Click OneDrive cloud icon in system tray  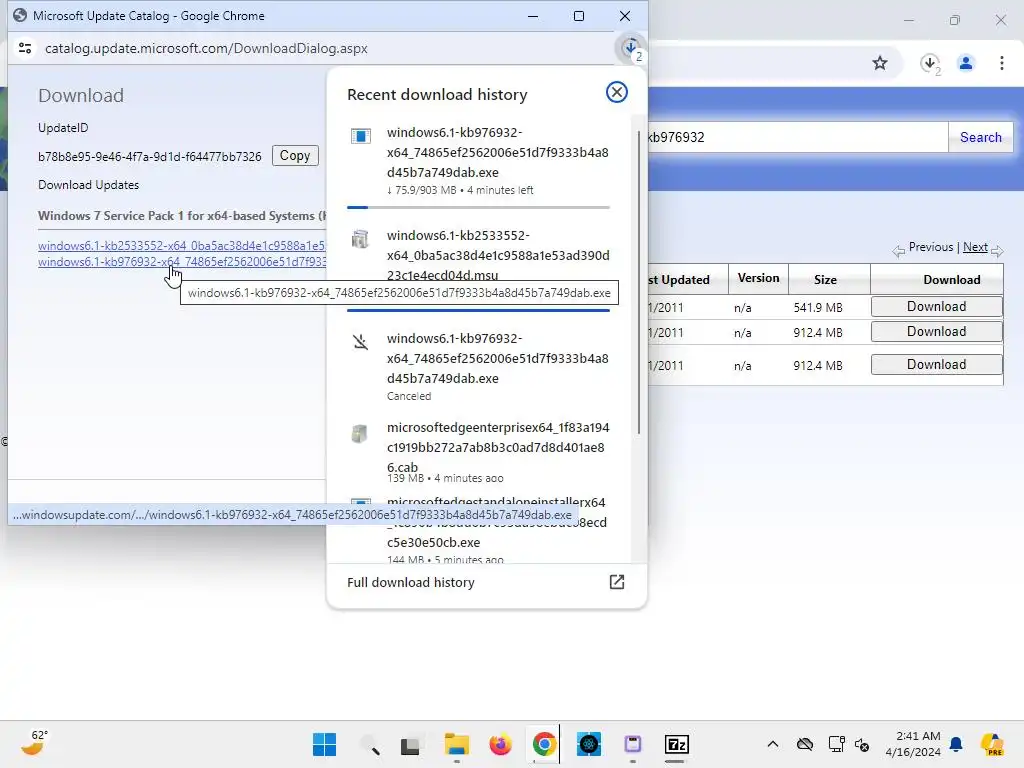[x=805, y=744]
